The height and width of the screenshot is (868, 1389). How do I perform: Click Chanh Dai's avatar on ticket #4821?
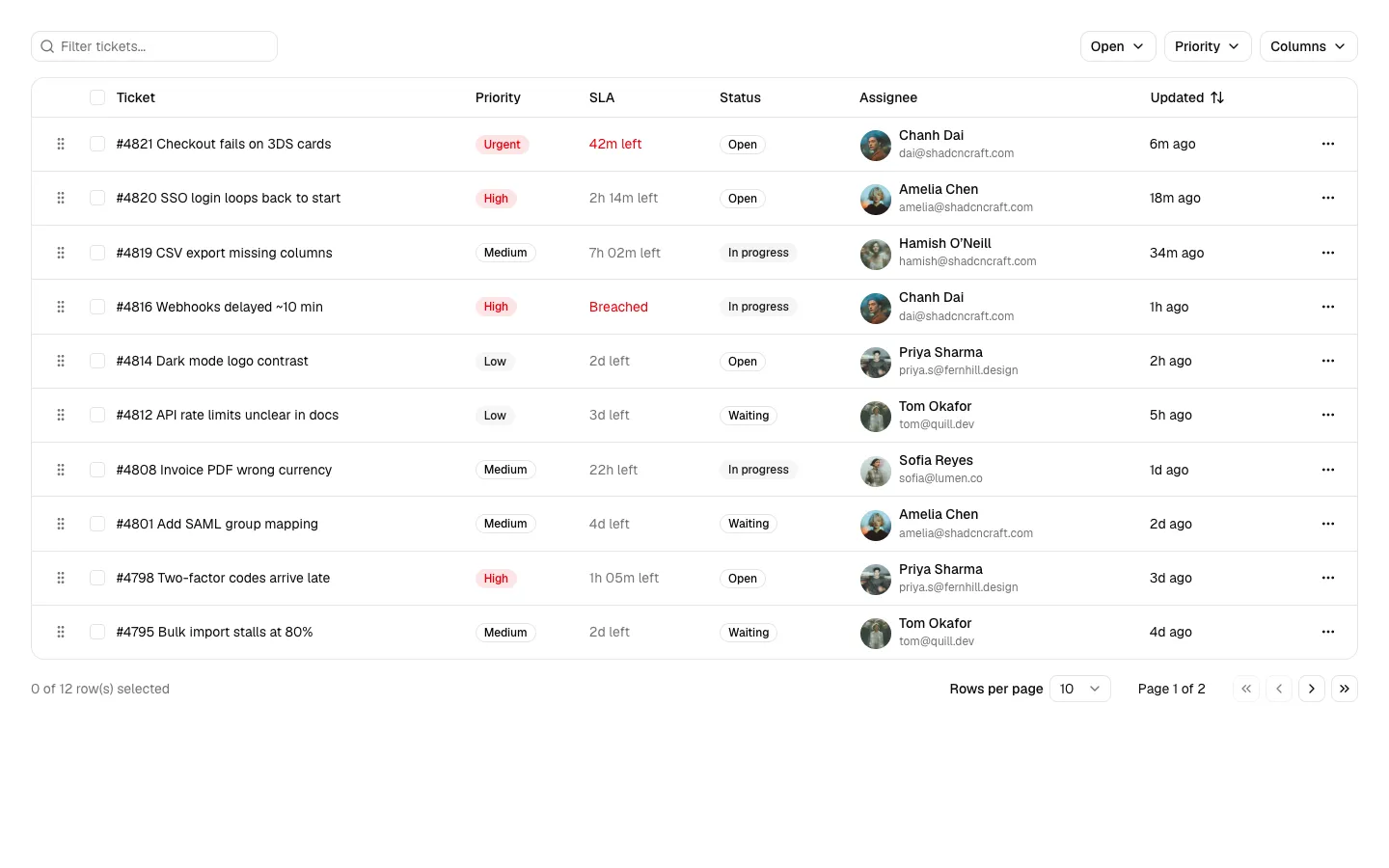click(876, 145)
